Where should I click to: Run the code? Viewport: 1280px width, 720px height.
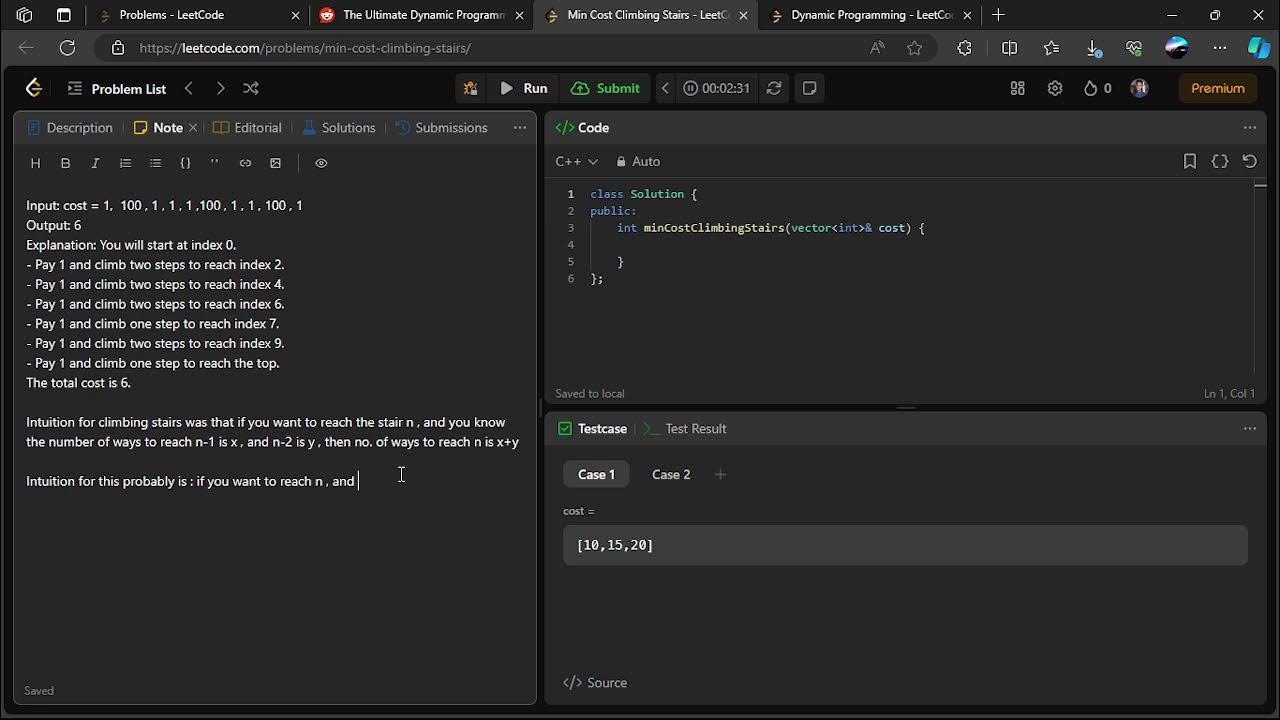click(523, 88)
